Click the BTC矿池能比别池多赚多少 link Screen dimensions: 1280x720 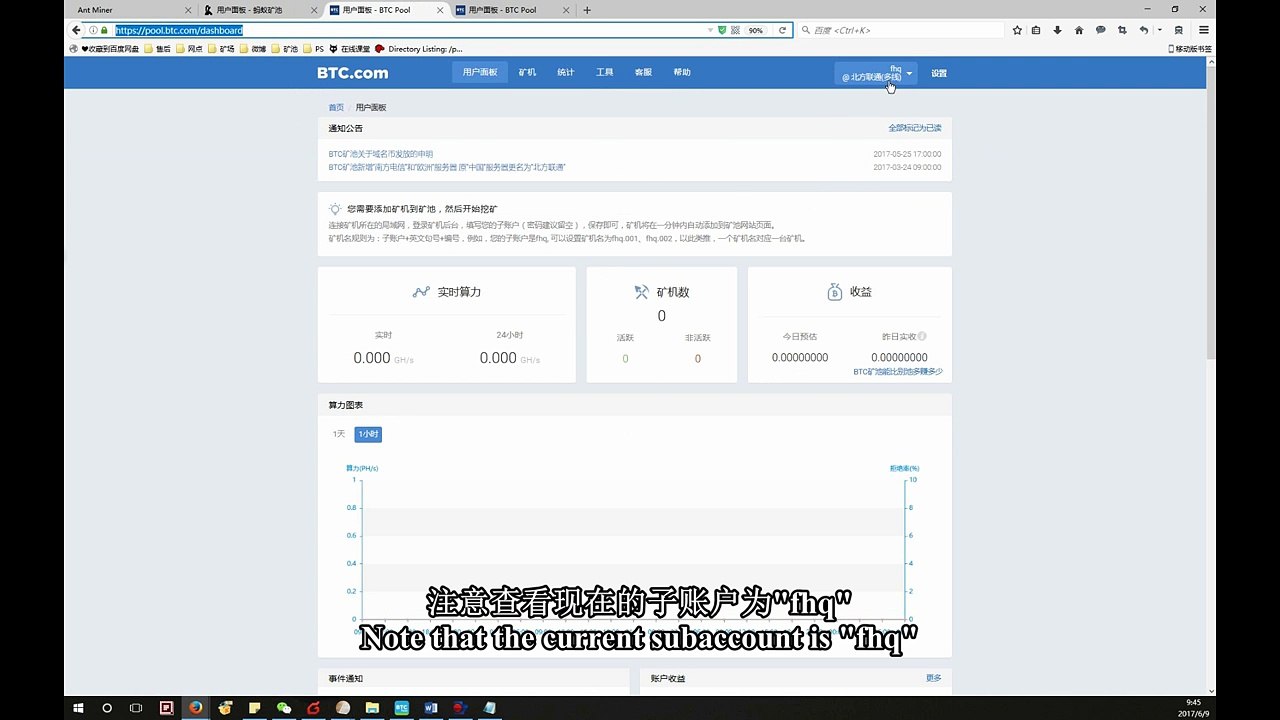point(897,371)
